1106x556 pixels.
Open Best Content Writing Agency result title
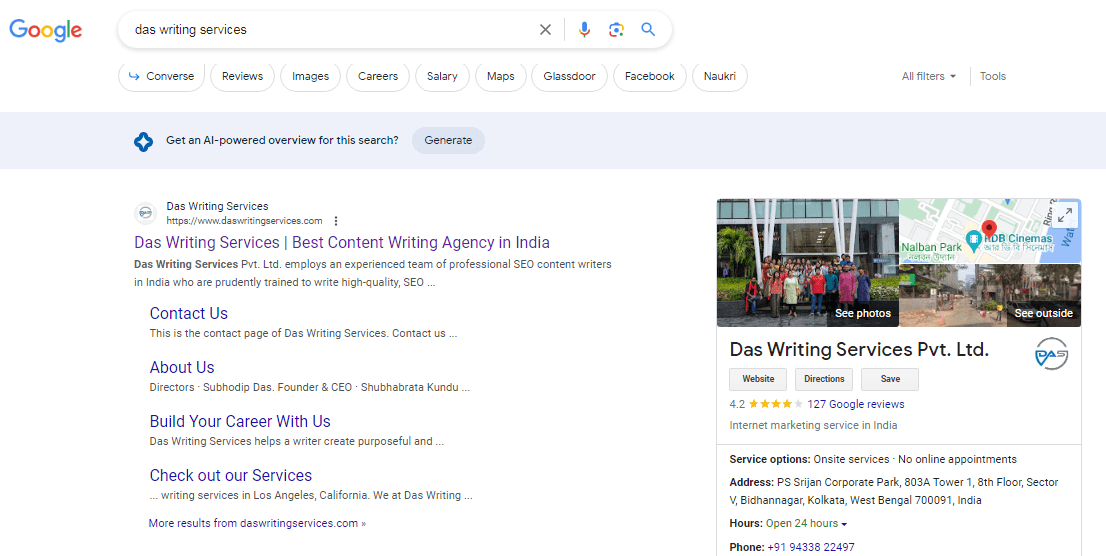pos(342,242)
